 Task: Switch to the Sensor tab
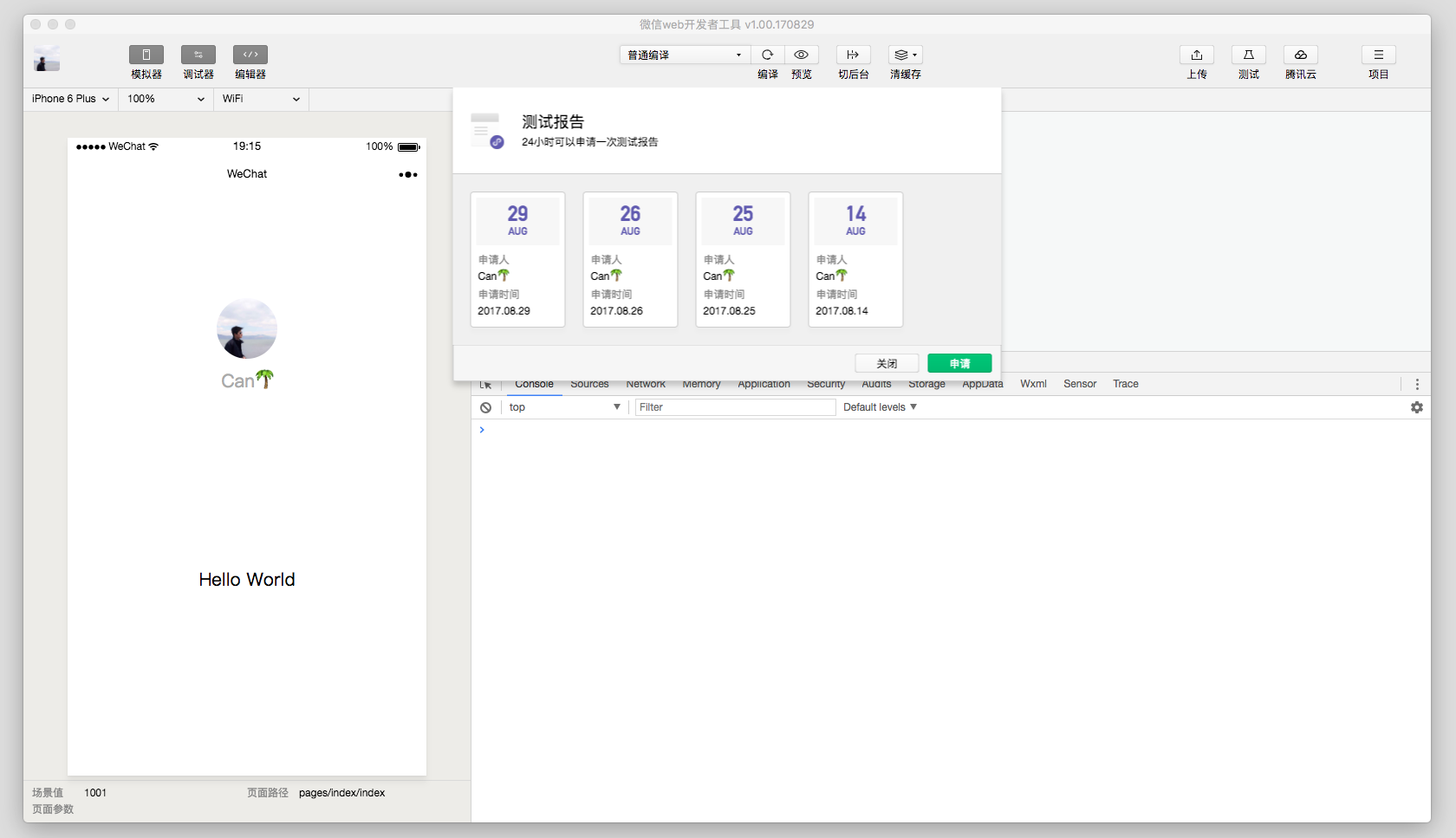point(1080,384)
